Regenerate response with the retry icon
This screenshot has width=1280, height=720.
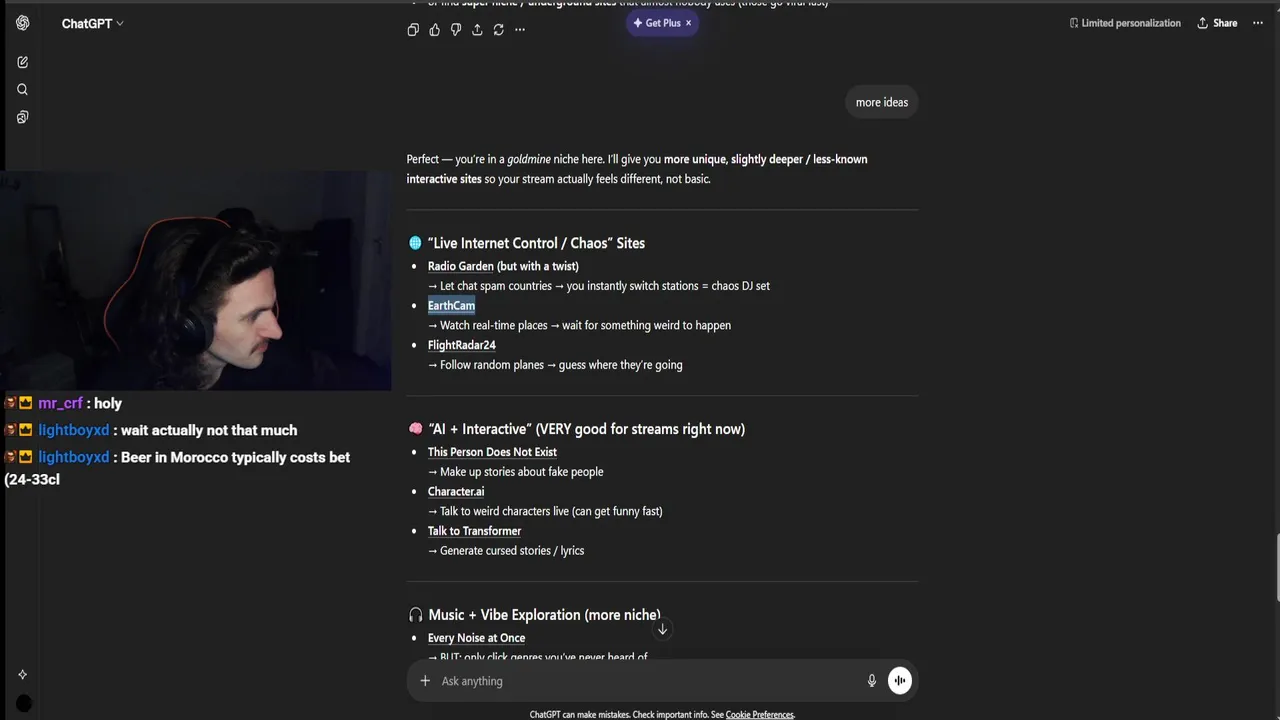click(498, 30)
